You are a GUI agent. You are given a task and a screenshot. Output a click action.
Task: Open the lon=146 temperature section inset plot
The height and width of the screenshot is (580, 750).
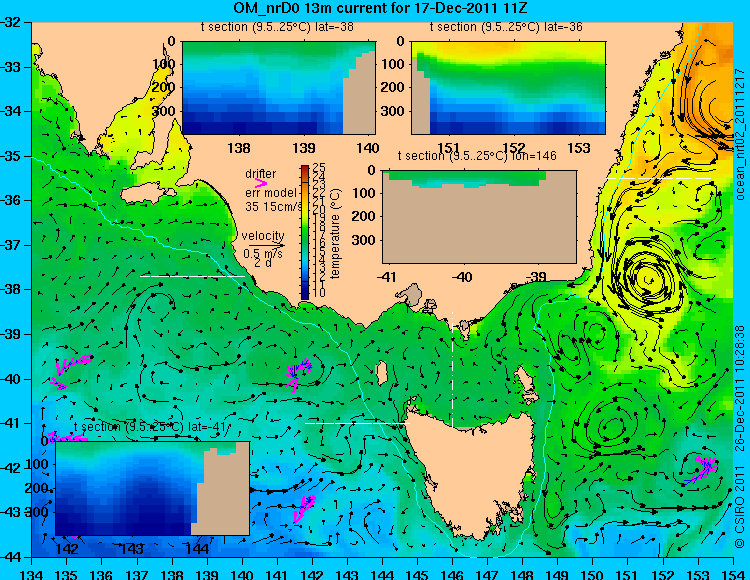[479, 217]
